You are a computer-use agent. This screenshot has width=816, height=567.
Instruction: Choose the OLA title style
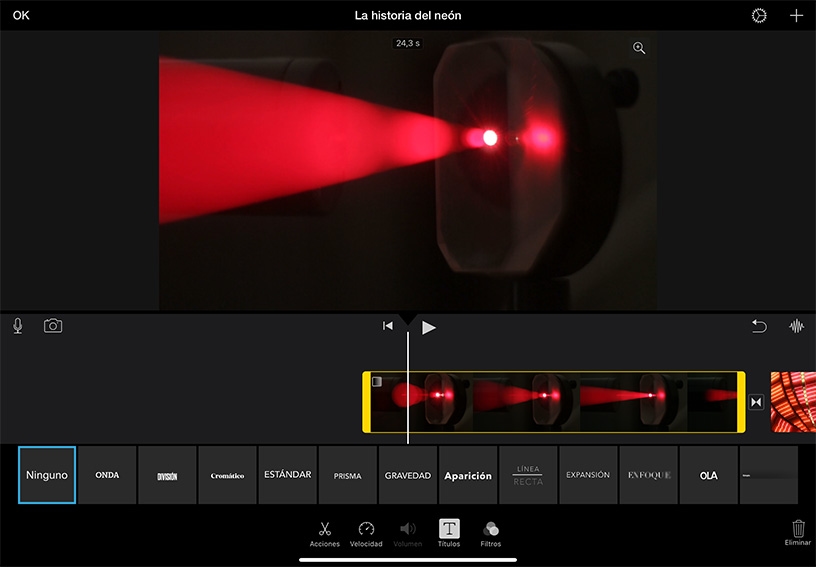tap(708, 475)
